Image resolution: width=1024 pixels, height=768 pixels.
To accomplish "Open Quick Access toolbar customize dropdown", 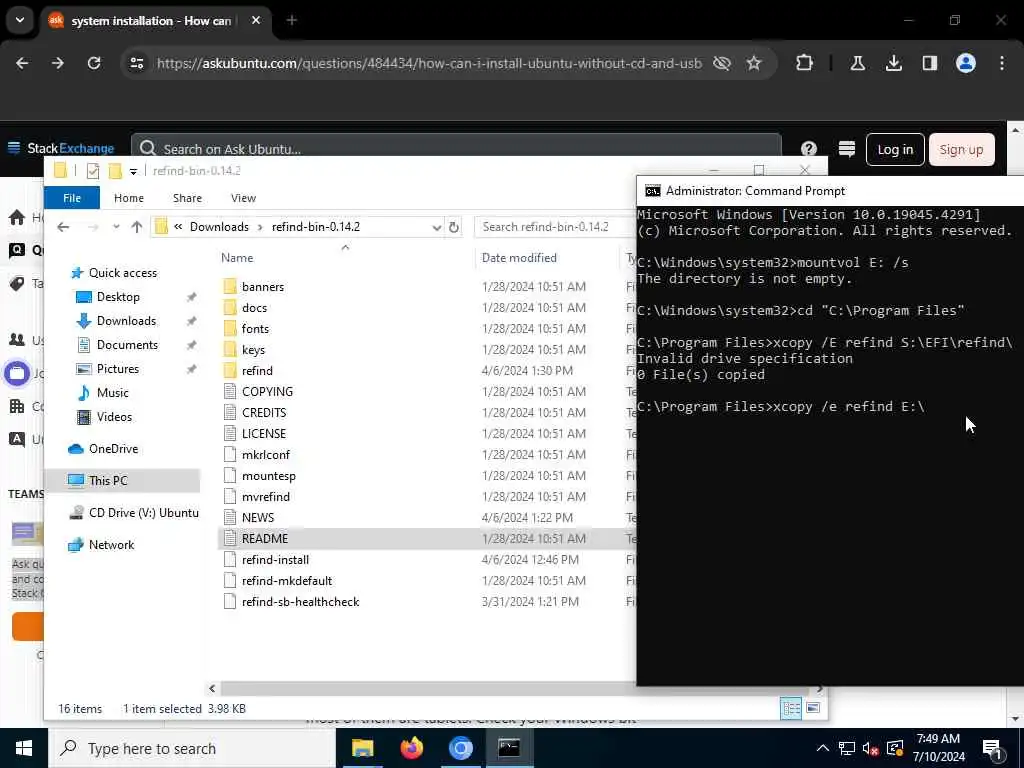I will coord(133,171).
